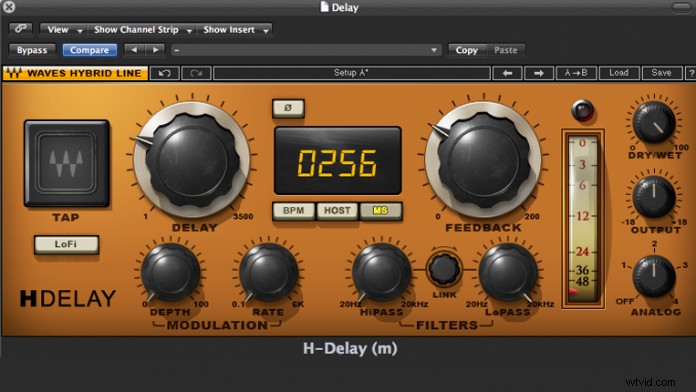
Task: Click the large FEEDBACK knob
Action: pyautogui.click(x=483, y=159)
